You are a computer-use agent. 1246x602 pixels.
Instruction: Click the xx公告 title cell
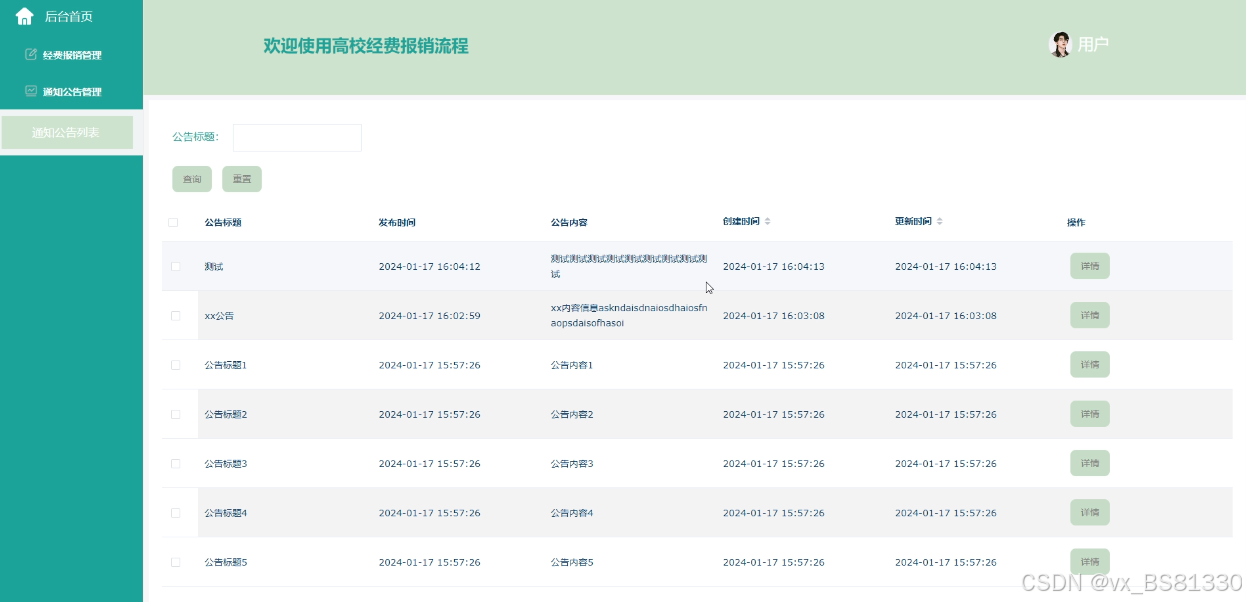pyautogui.click(x=219, y=316)
